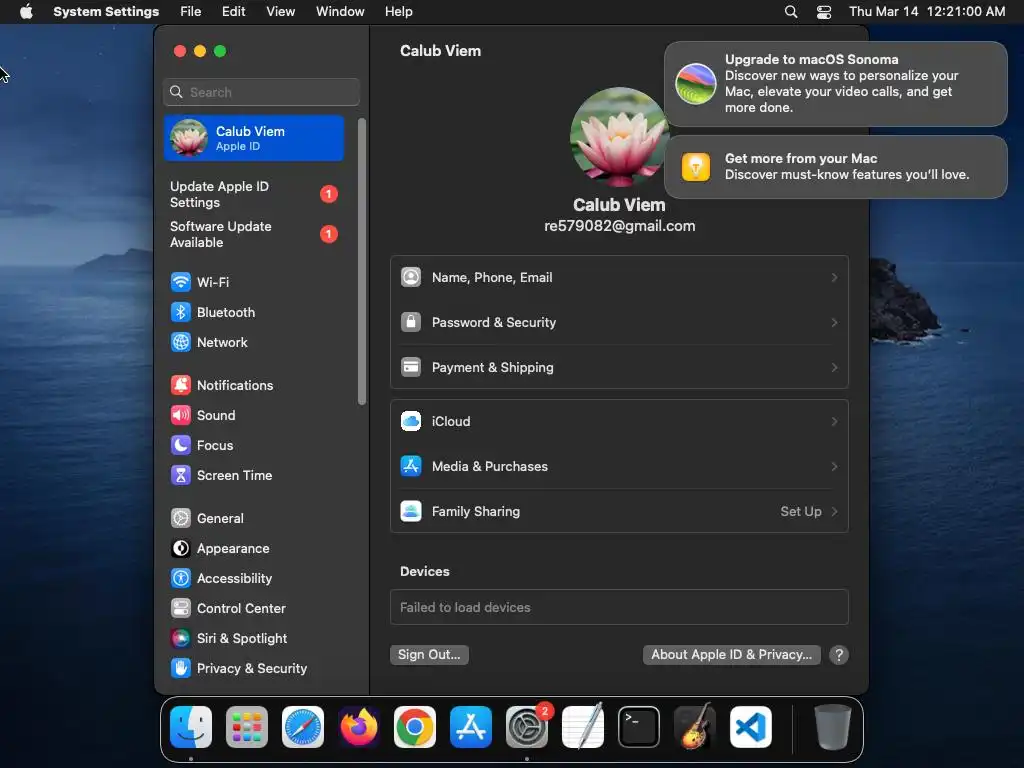Click the sidebar Search field

[261, 92]
